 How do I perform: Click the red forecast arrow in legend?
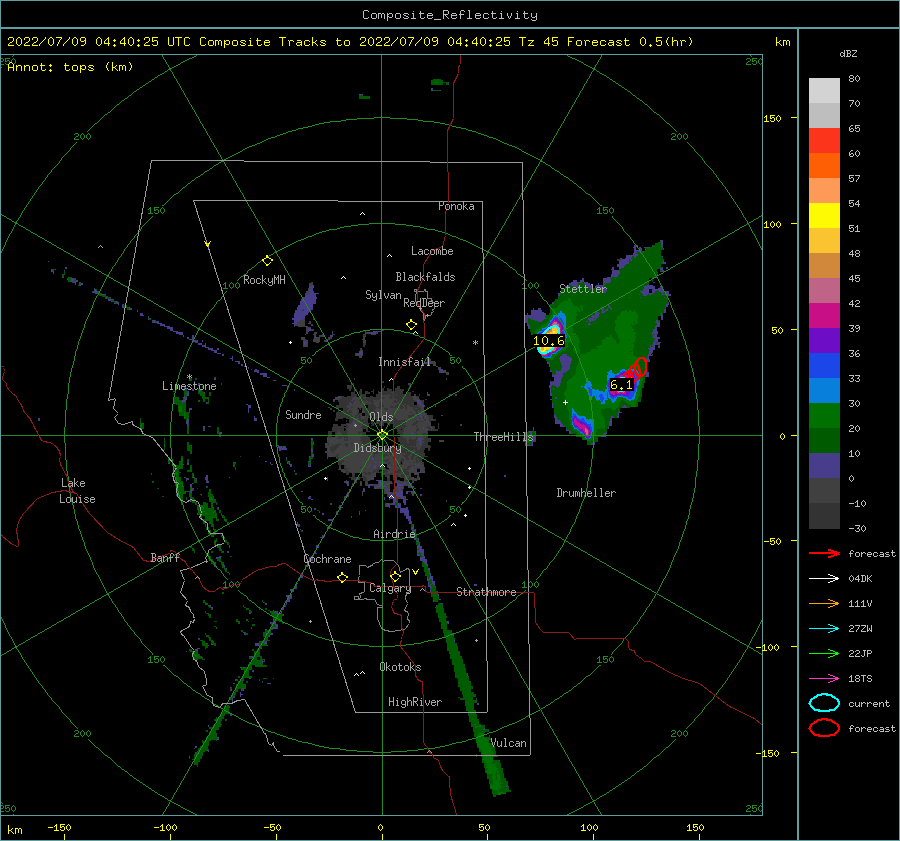pos(824,553)
